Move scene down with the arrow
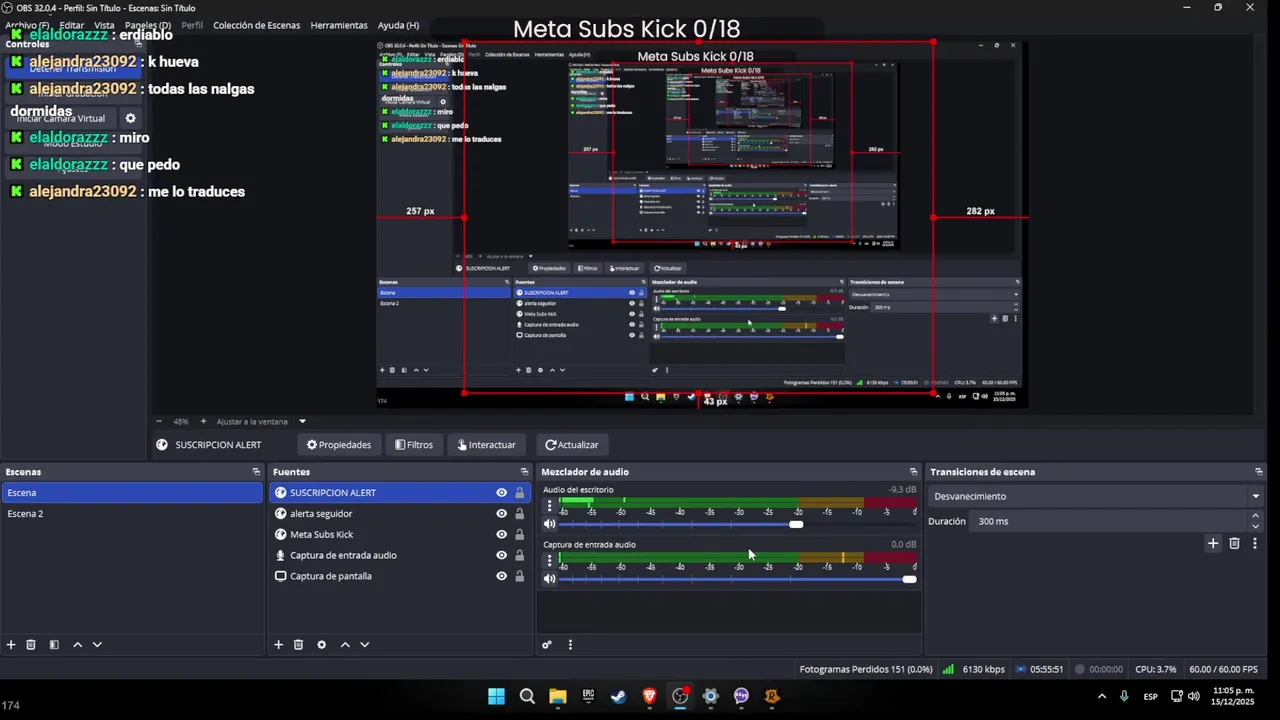Viewport: 1280px width, 720px height. click(x=97, y=645)
